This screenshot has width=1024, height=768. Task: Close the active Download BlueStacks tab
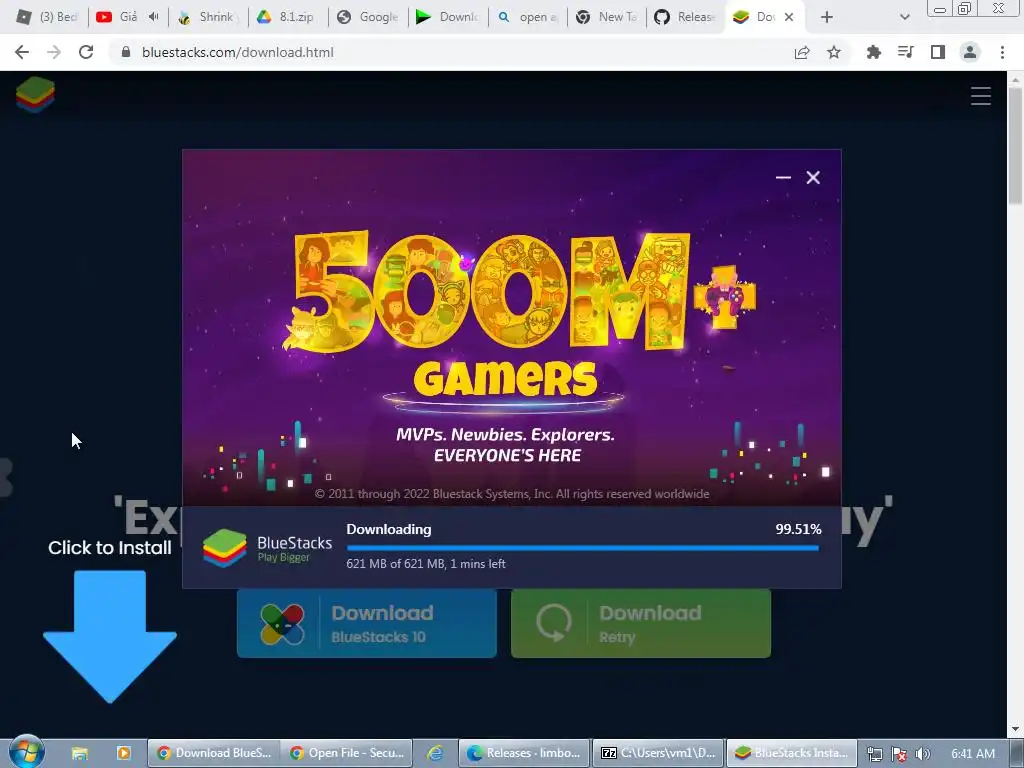789,17
